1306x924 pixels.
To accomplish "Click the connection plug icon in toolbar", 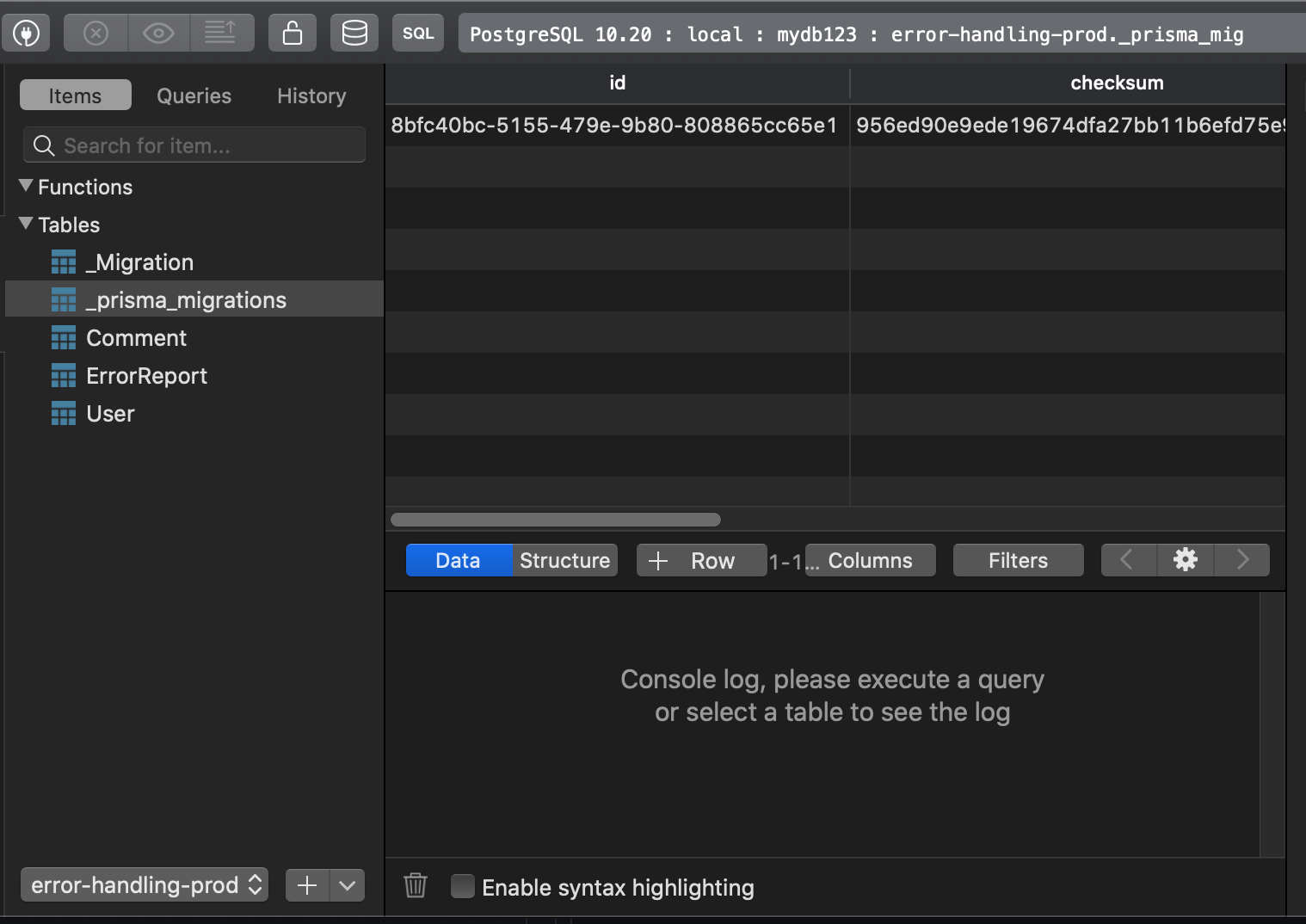I will 26,33.
